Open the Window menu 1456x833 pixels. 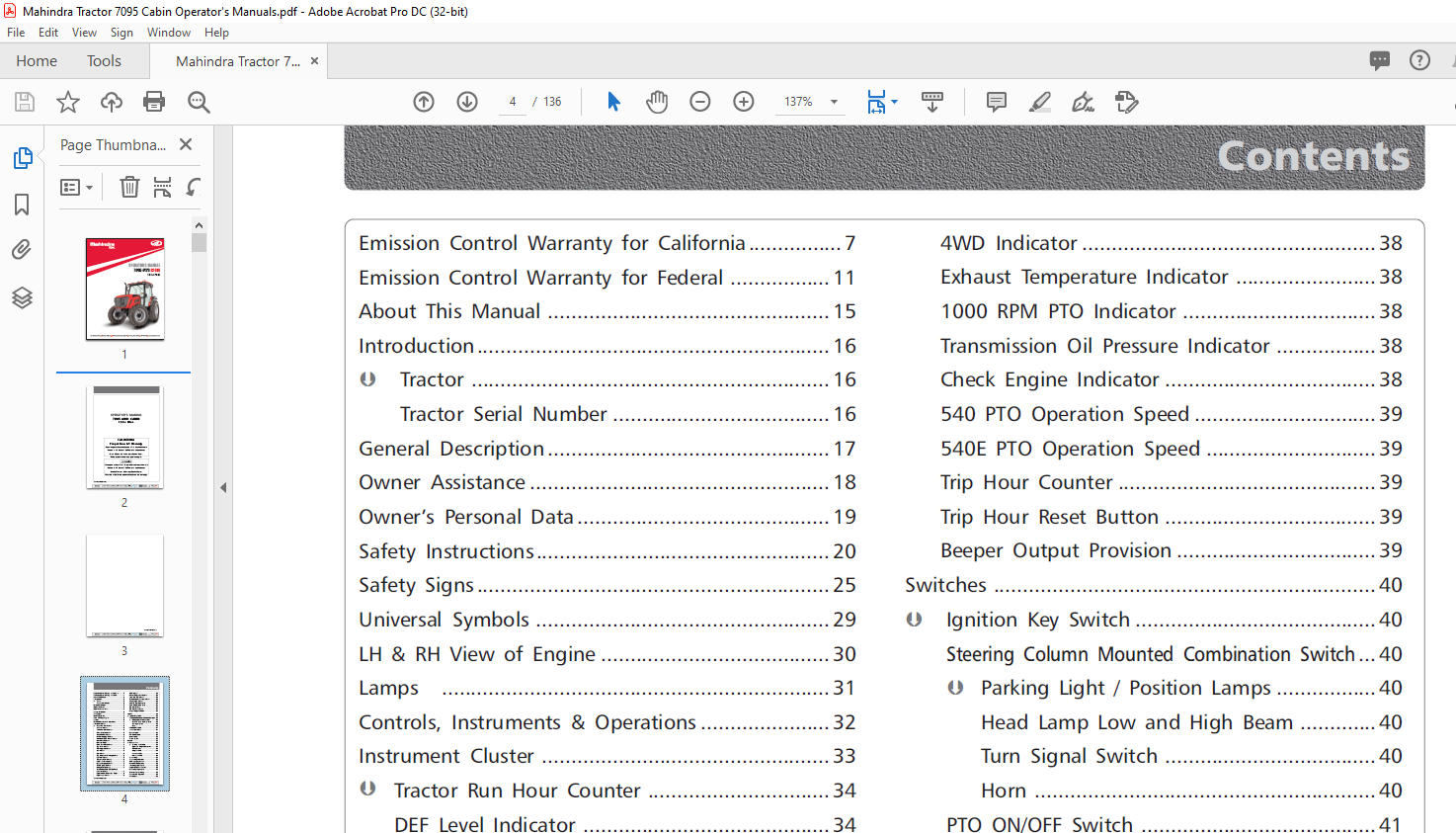click(x=169, y=33)
